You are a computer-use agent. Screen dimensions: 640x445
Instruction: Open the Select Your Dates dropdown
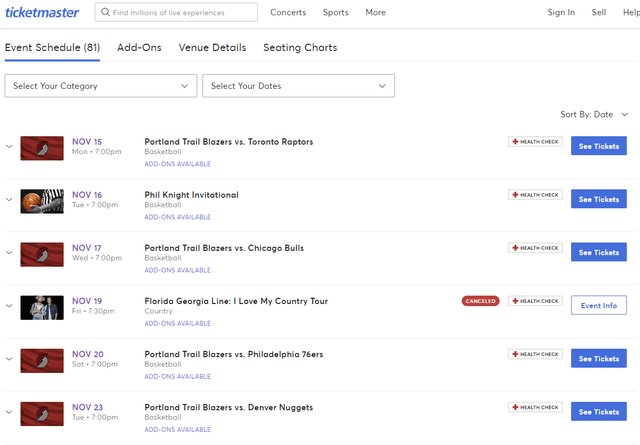coord(298,86)
